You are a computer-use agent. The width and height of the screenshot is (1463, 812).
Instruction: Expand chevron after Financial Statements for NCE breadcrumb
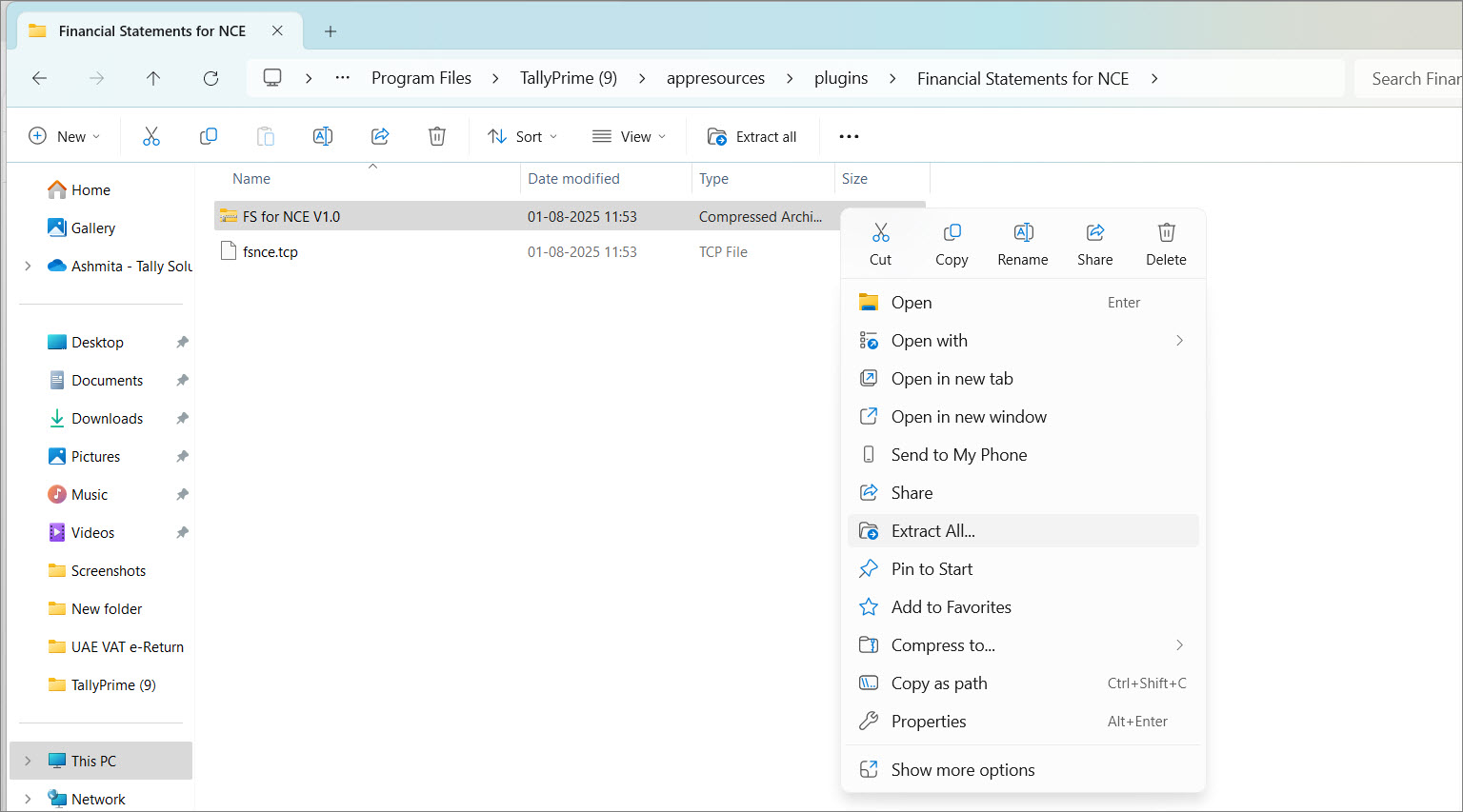pyautogui.click(x=1154, y=78)
